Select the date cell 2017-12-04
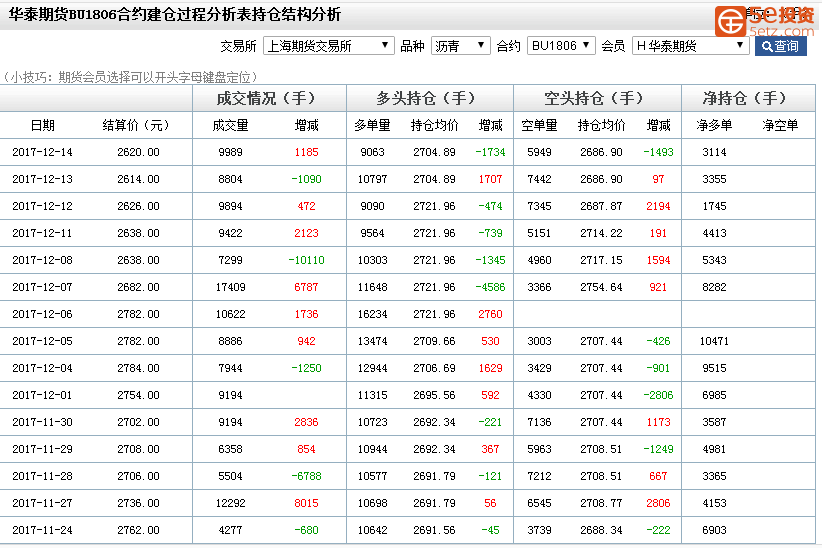The image size is (822, 548). coord(42,369)
